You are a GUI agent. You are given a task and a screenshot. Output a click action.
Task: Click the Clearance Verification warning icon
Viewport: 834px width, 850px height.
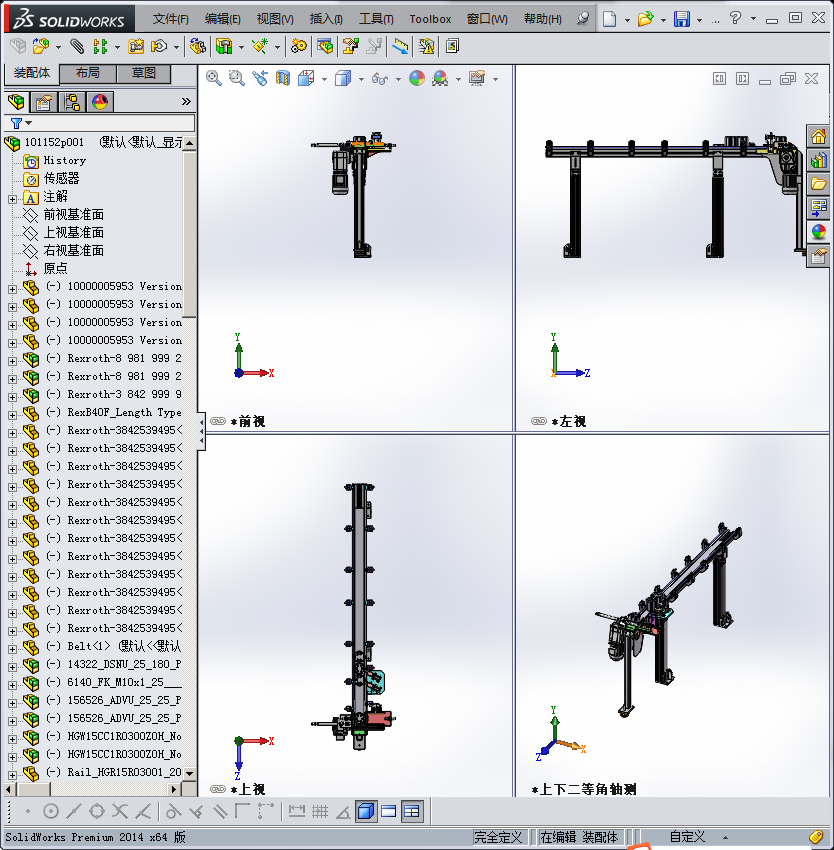(427, 47)
